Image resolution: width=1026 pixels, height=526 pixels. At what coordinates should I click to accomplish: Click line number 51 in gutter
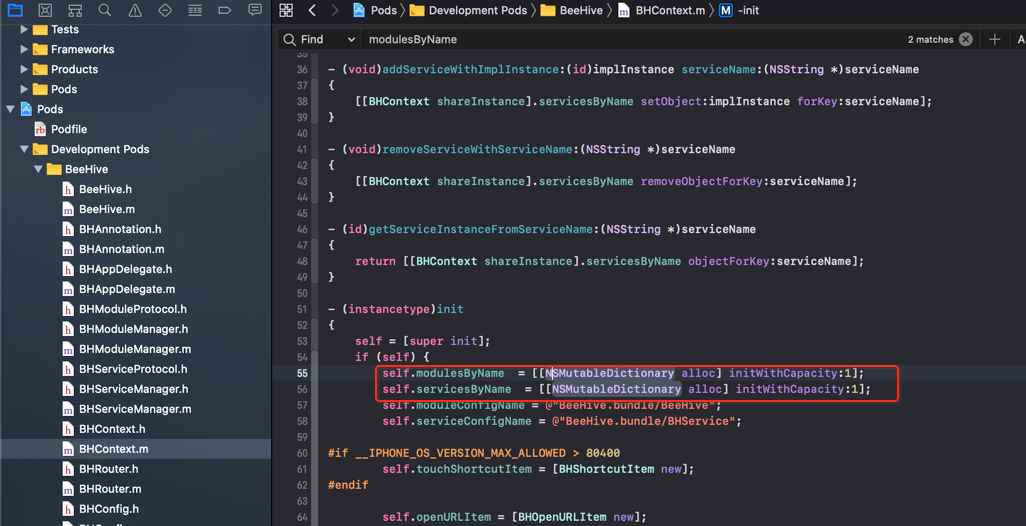coord(302,309)
